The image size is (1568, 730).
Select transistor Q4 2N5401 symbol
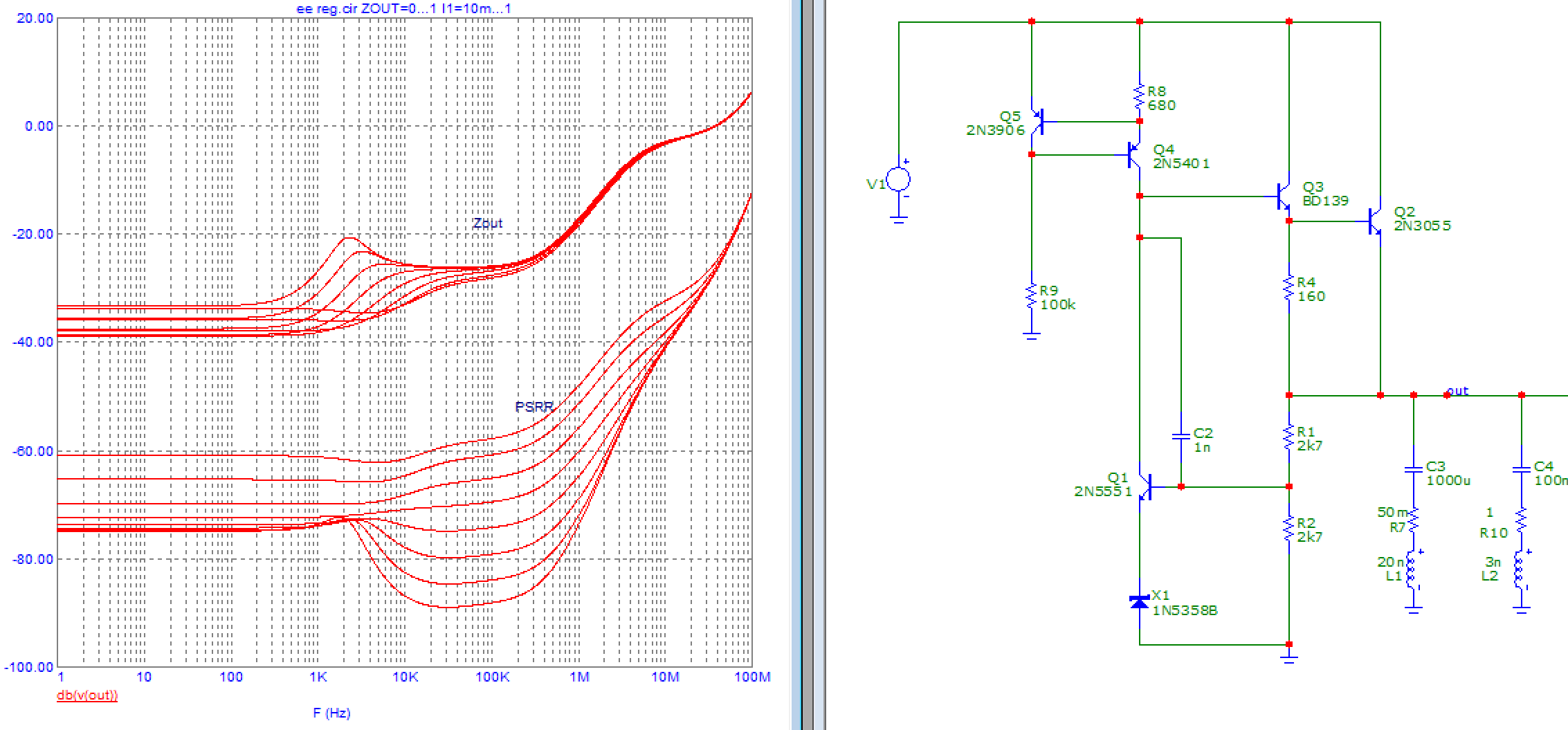click(x=1134, y=155)
